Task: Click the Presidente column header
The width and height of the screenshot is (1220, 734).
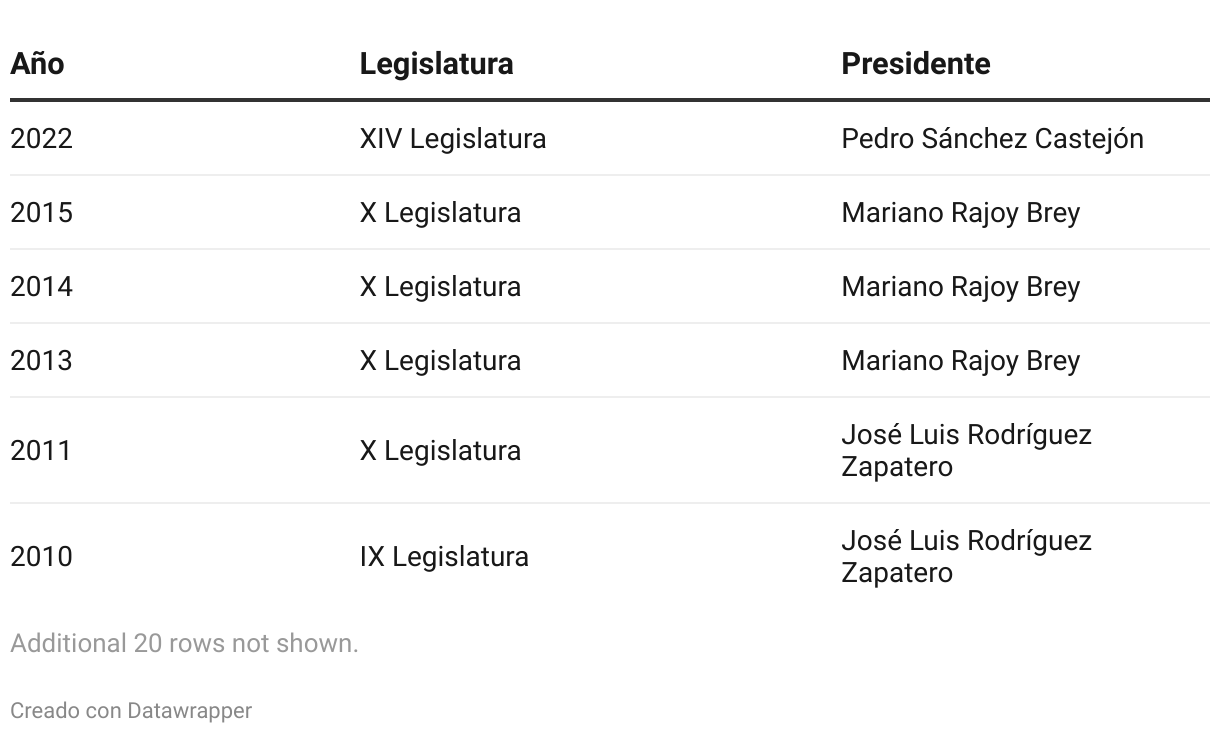Action: click(x=916, y=63)
